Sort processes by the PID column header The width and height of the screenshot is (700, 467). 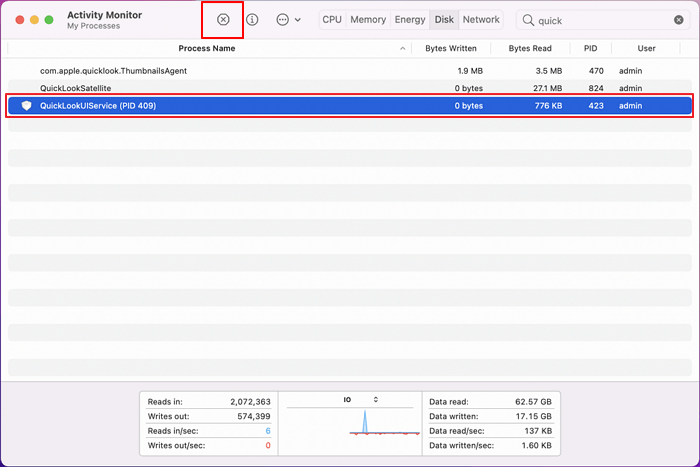[x=590, y=48]
